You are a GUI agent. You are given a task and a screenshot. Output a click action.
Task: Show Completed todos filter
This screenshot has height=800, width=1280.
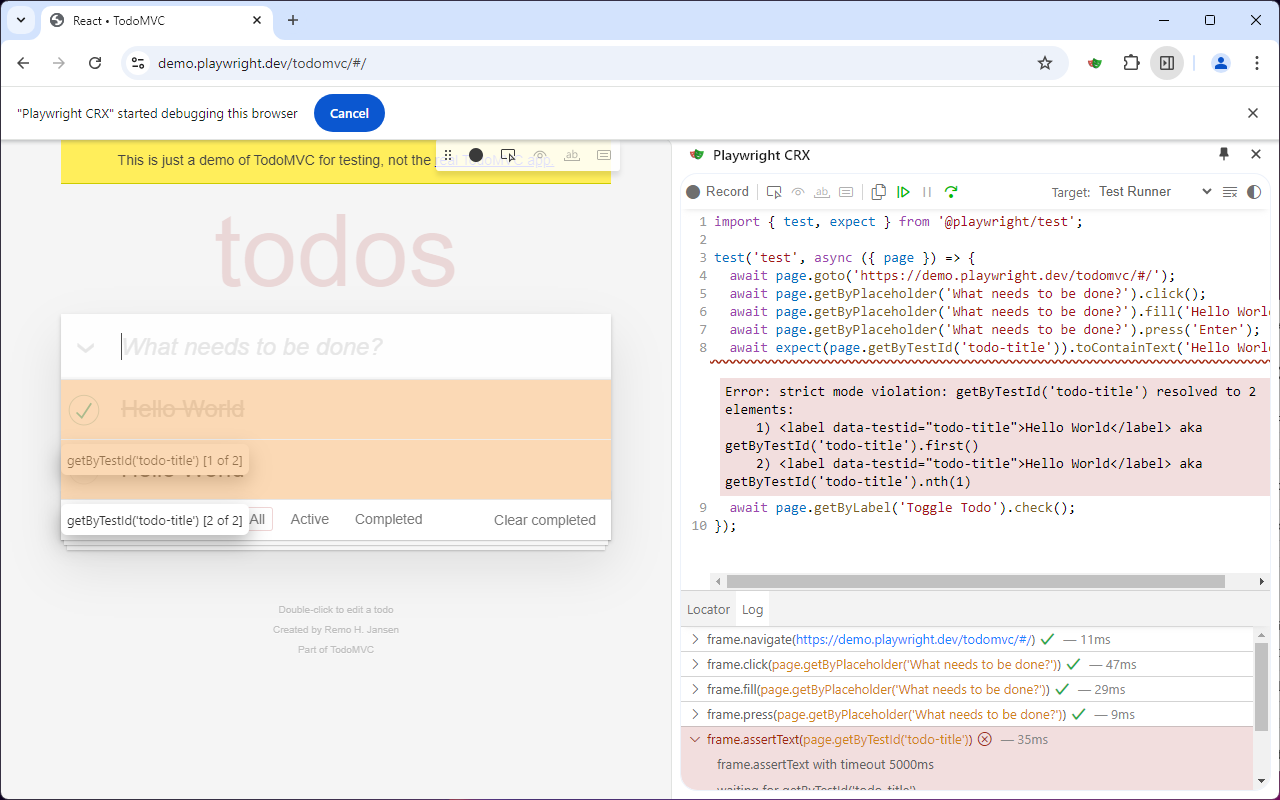(x=389, y=519)
